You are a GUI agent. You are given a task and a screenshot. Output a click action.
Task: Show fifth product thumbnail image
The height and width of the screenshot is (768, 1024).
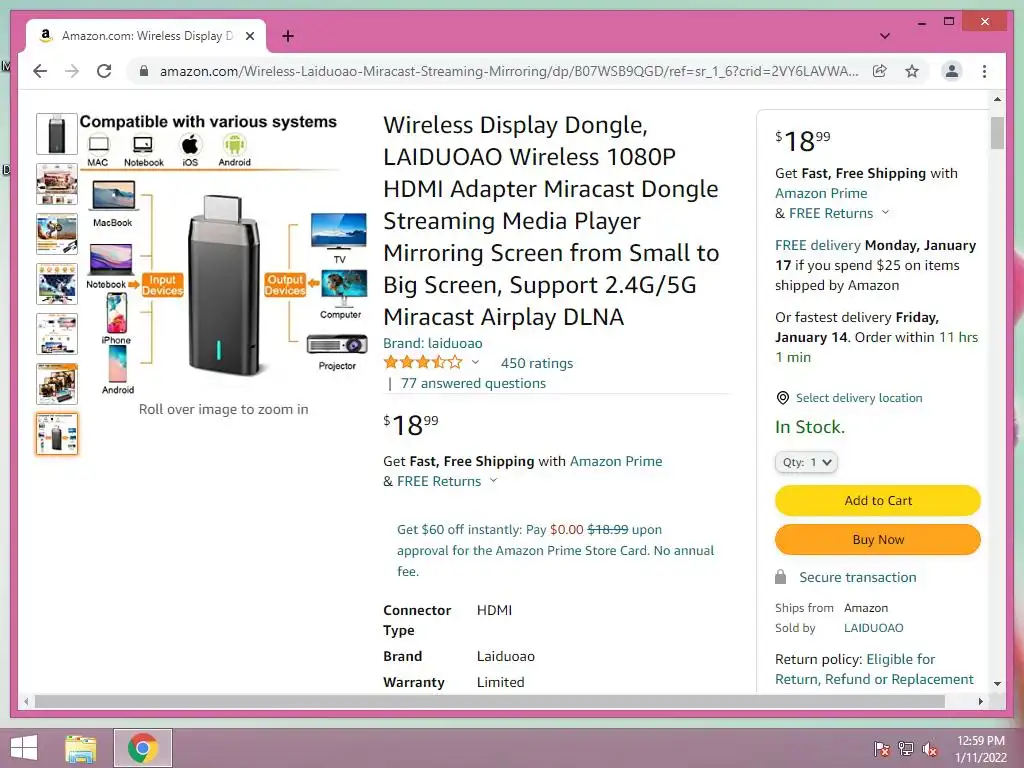[57, 334]
